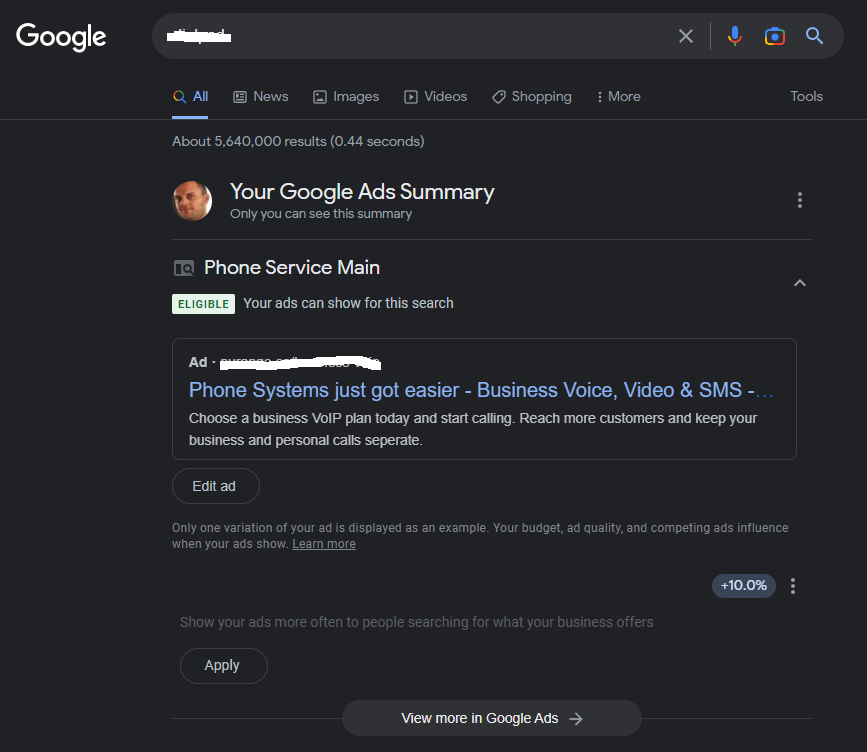This screenshot has height=752, width=867.
Task: Switch to the Videos tab
Action: pyautogui.click(x=436, y=97)
